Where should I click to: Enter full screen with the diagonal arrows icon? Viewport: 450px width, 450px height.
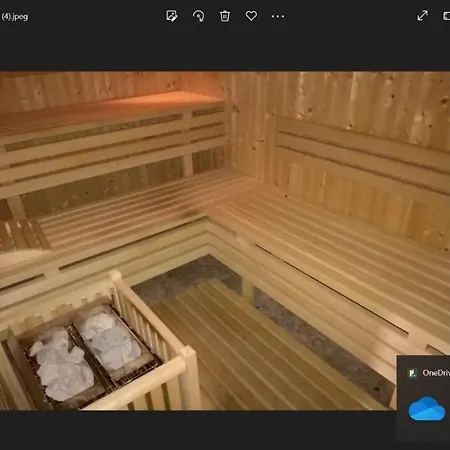(x=422, y=15)
